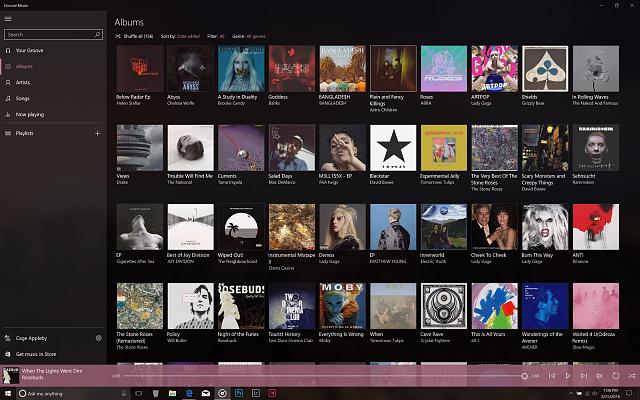Open the Below Radar Ep album

pyautogui.click(x=140, y=69)
